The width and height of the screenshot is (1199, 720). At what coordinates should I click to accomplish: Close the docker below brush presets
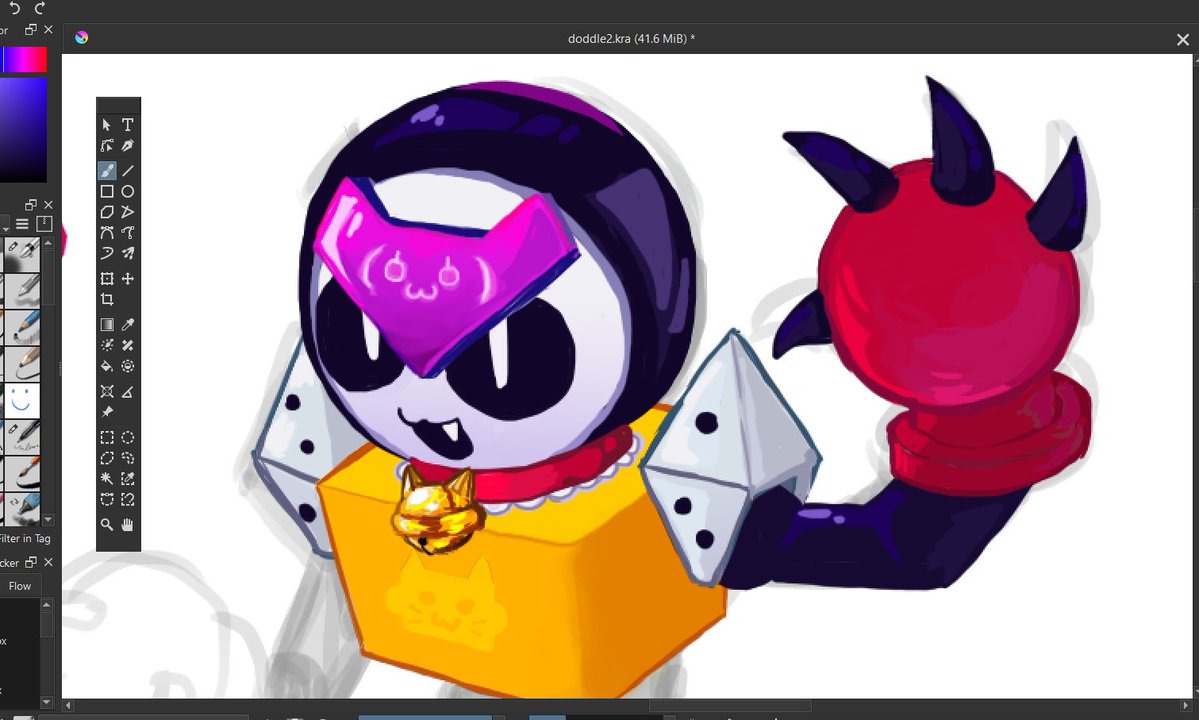48,563
